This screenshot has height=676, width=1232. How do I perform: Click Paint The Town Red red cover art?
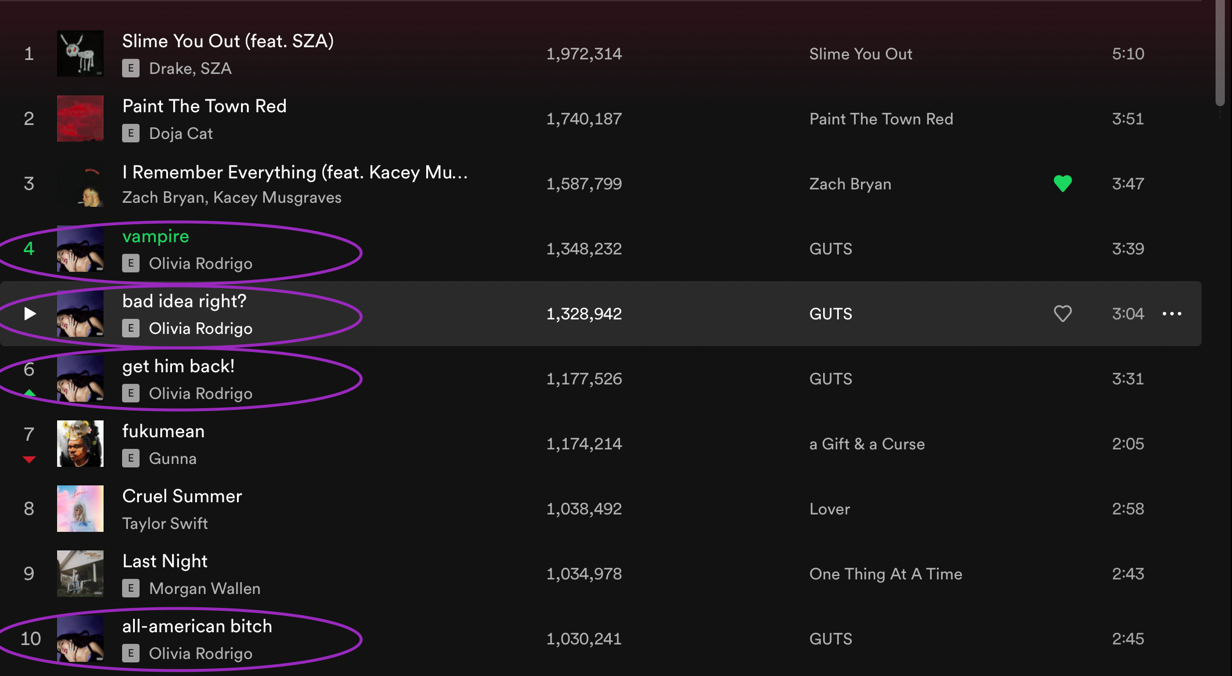pos(80,119)
